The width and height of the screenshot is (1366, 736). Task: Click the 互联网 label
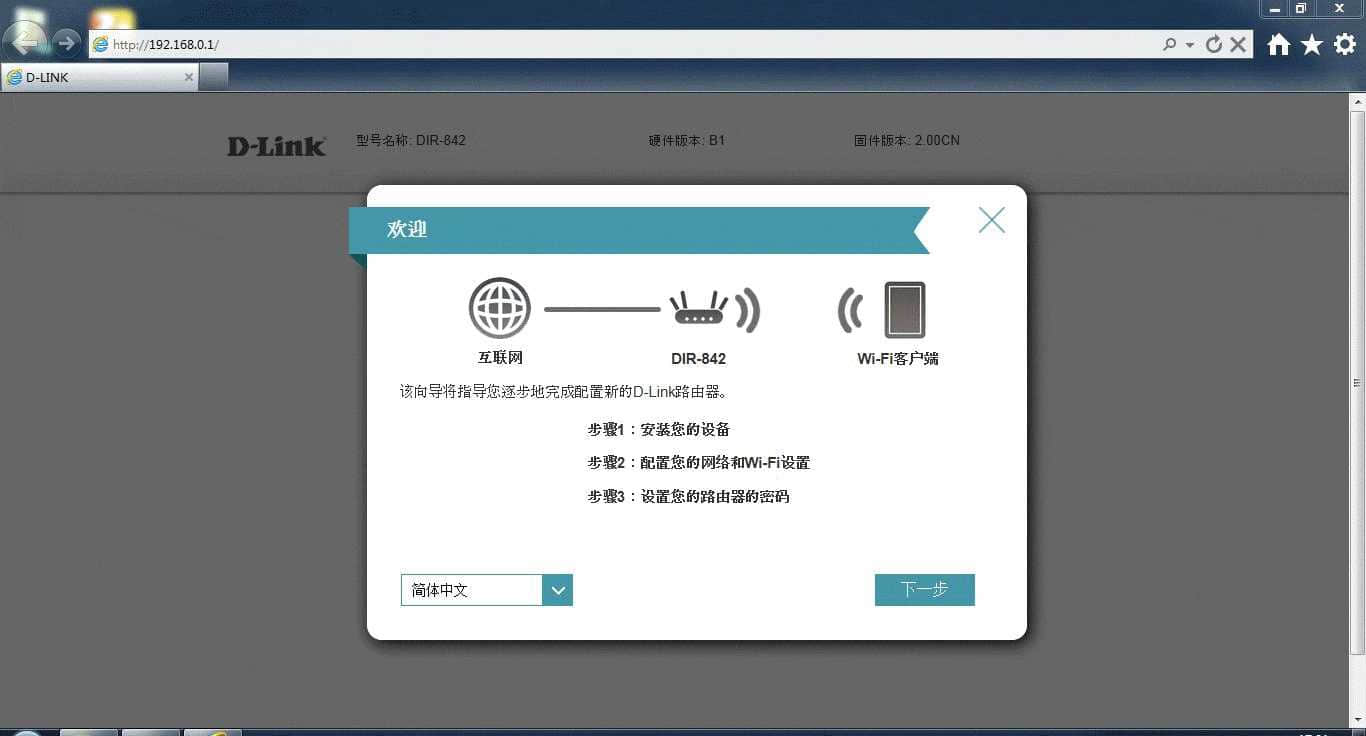500,358
